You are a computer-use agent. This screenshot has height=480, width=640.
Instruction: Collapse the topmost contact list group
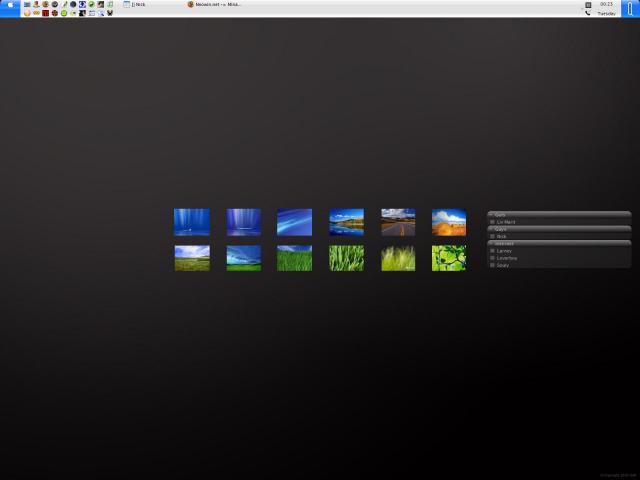click(559, 214)
